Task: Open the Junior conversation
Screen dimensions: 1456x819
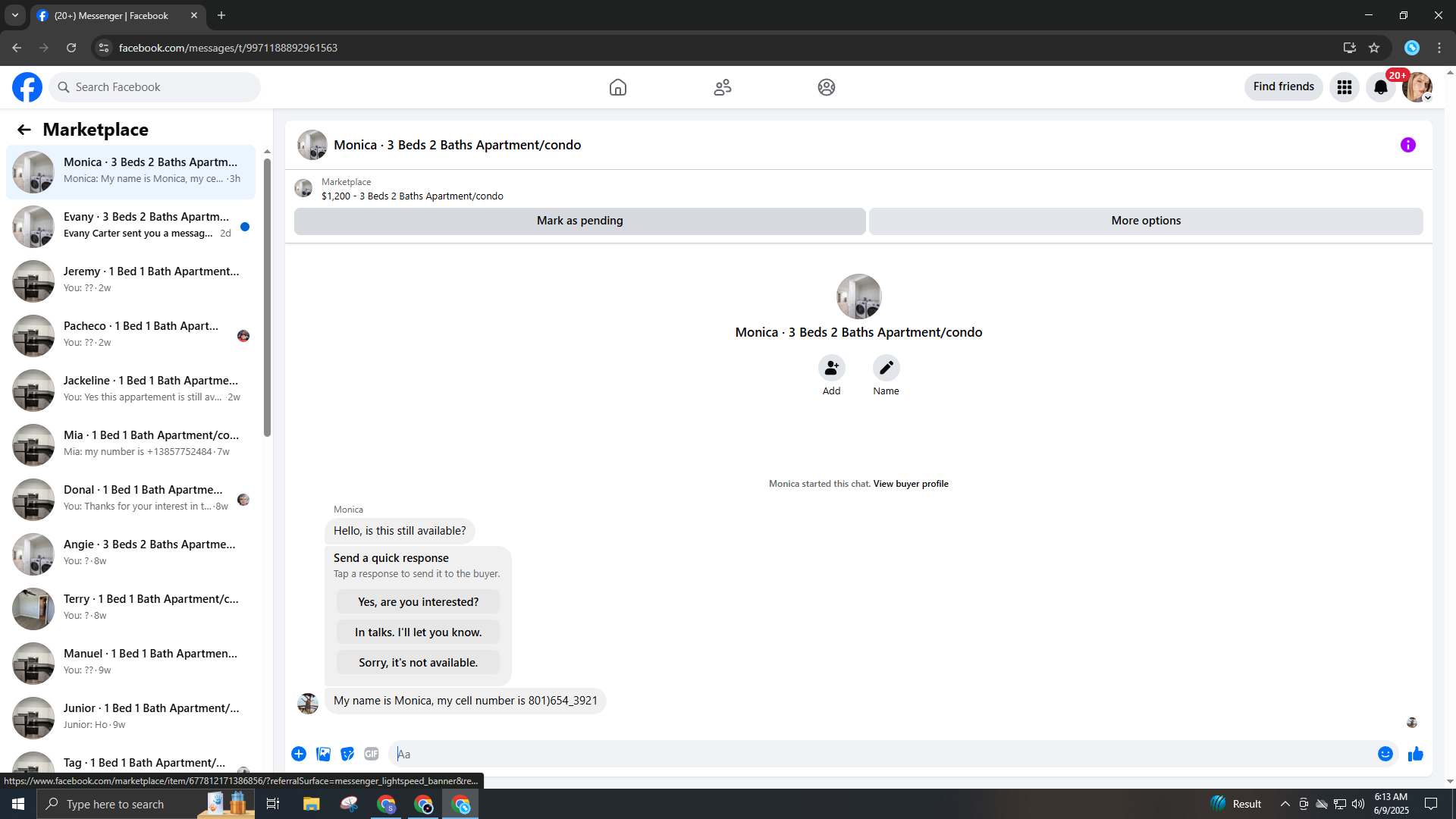Action: click(x=130, y=717)
